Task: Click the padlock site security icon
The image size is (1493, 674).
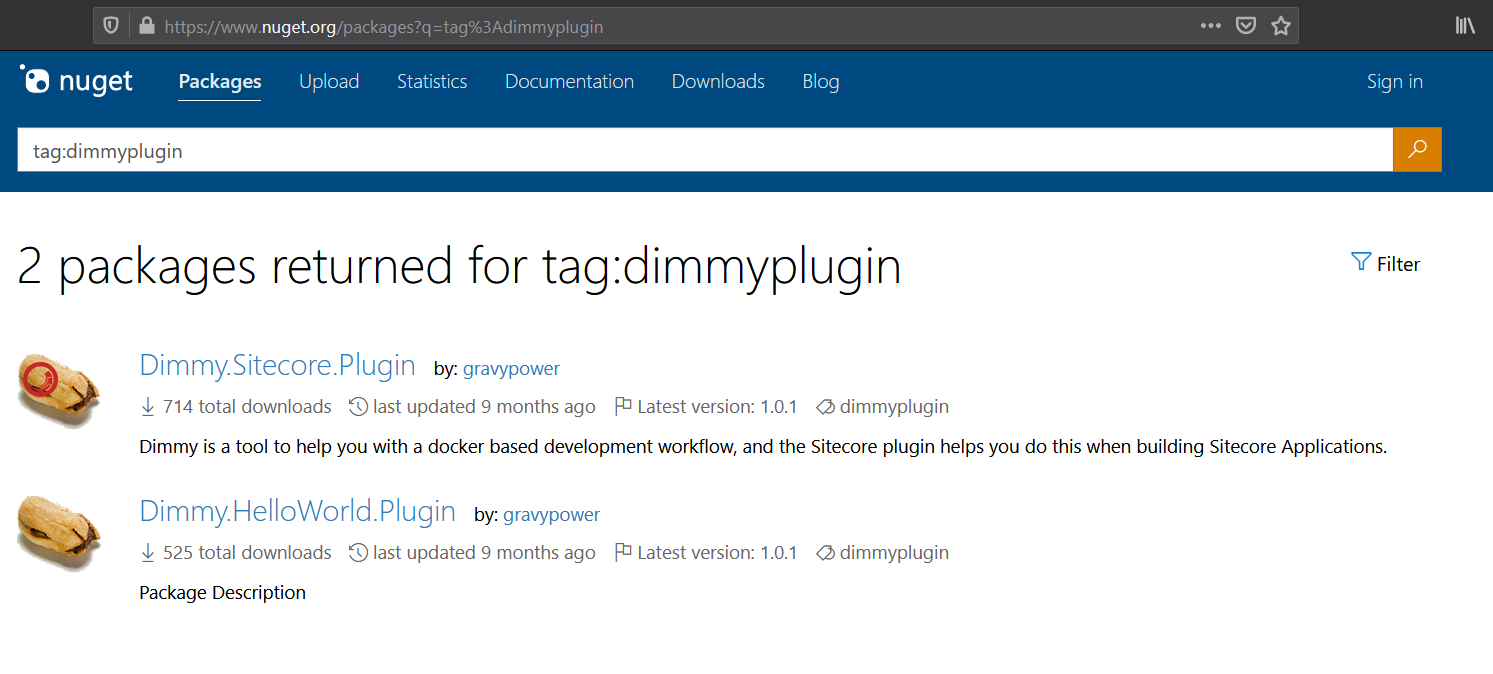Action: [x=146, y=26]
